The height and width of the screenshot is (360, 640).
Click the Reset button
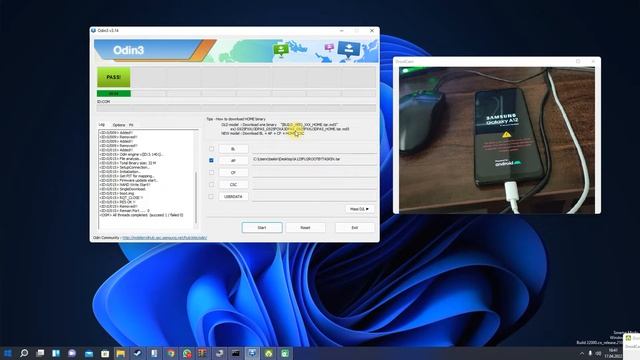click(x=305, y=227)
